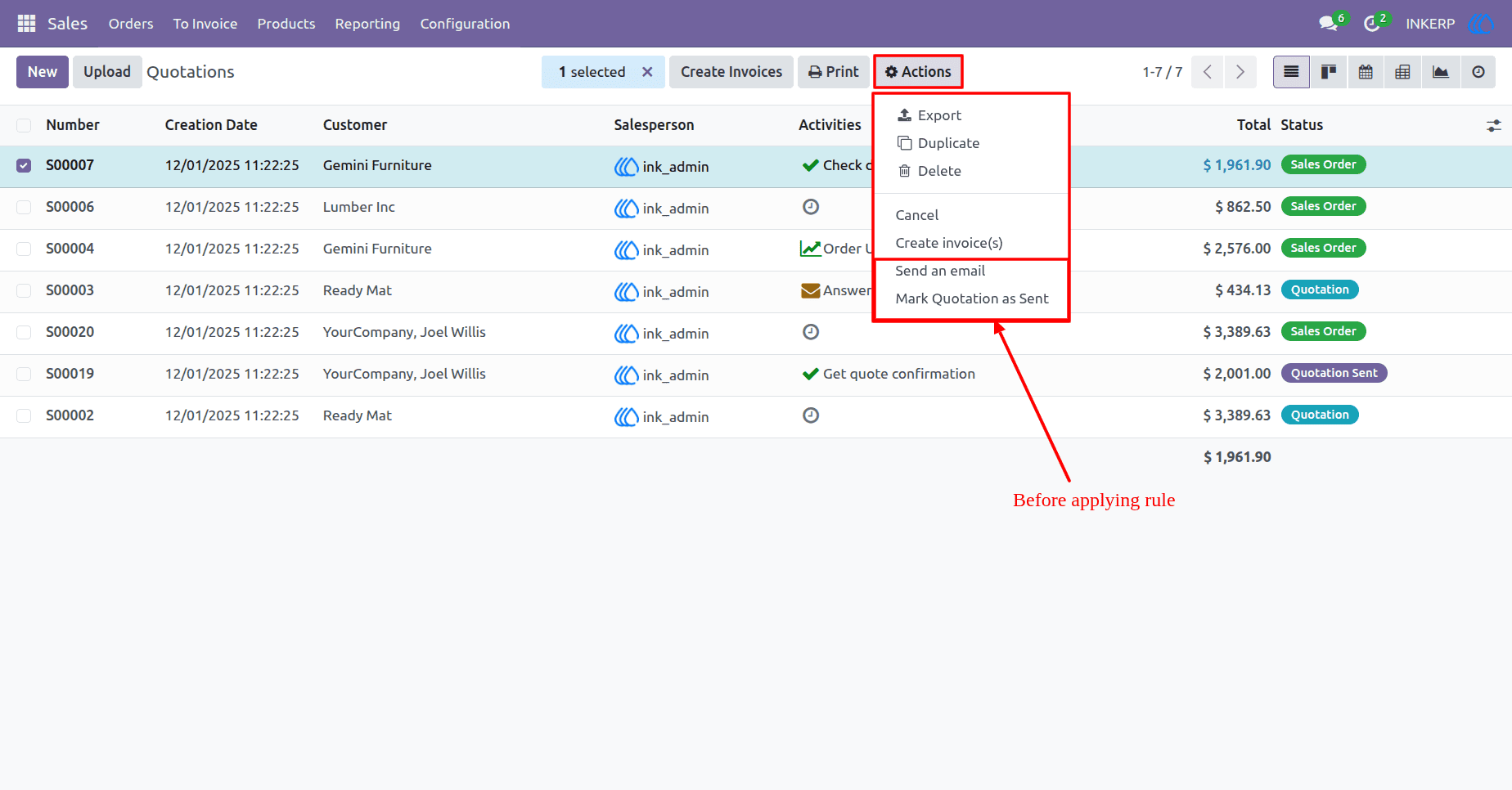This screenshot has height=790, width=1512.
Task: Check the S00004 row checkbox
Action: tap(24, 249)
